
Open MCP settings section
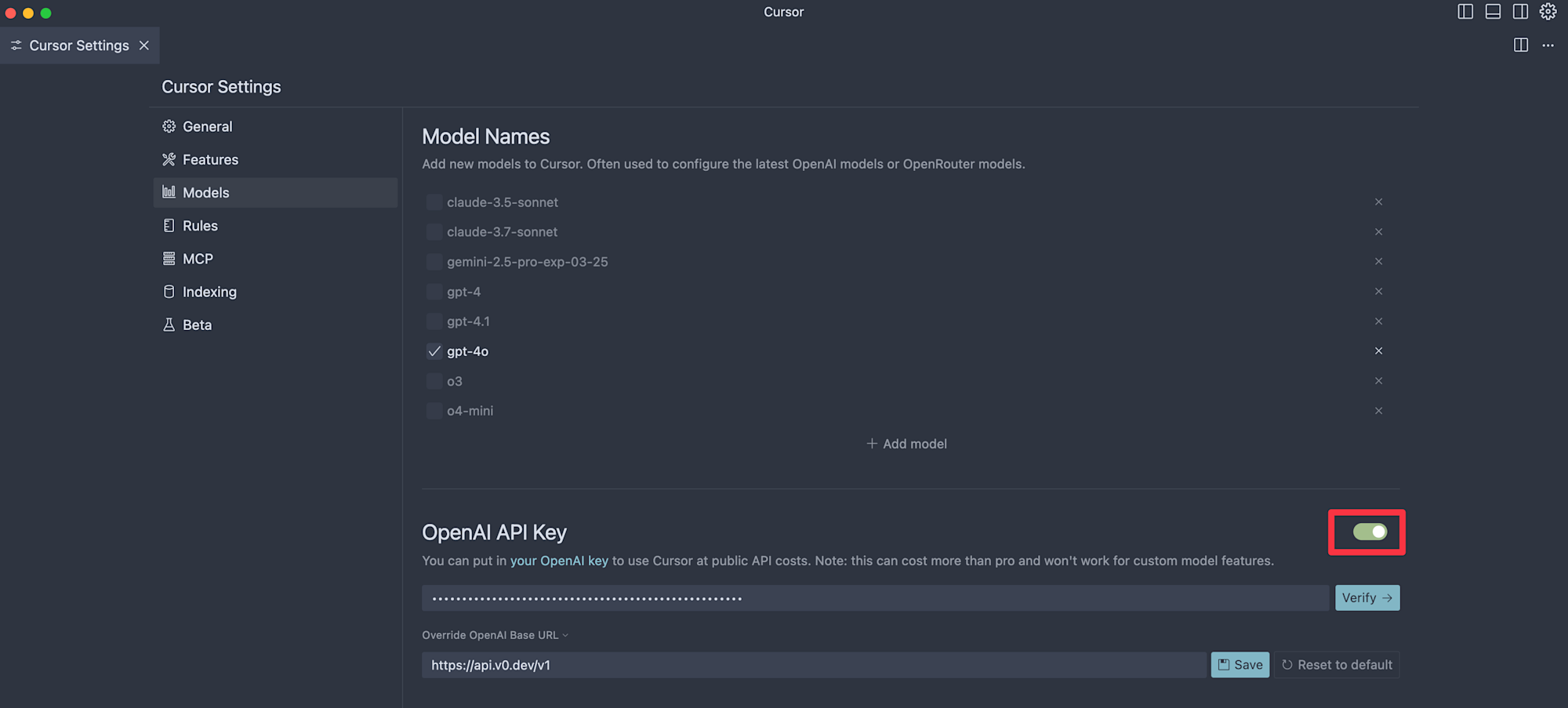coord(275,259)
